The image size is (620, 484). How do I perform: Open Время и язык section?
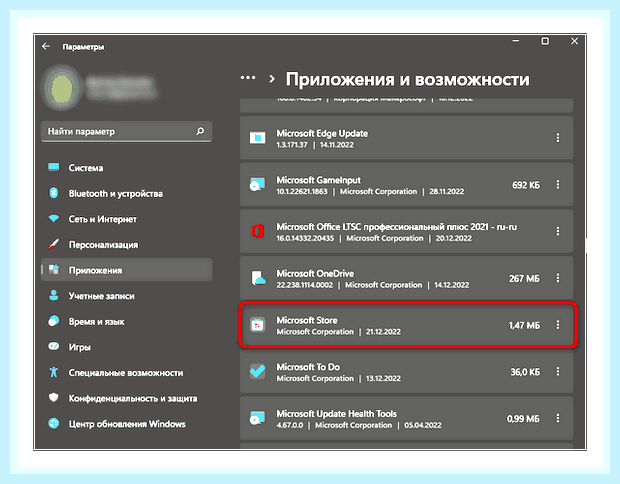point(127,321)
